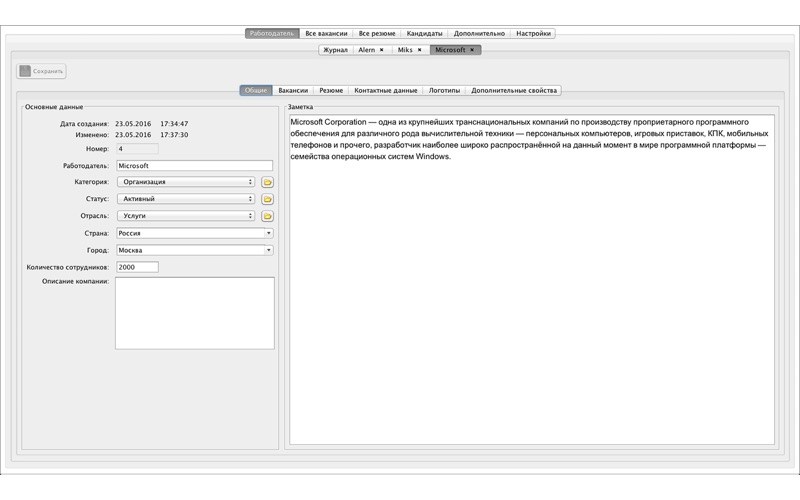Open the Дополнительно tab

pyautogui.click(x=479, y=34)
